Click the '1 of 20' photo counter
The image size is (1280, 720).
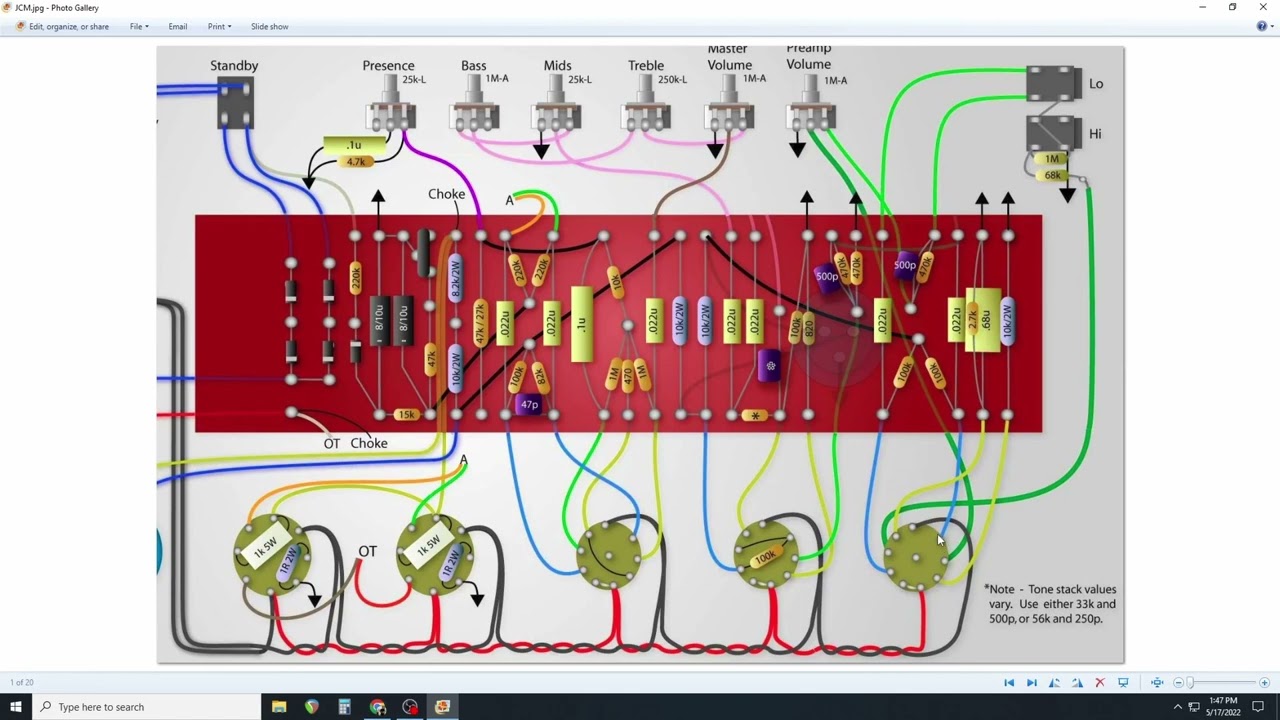click(22, 683)
